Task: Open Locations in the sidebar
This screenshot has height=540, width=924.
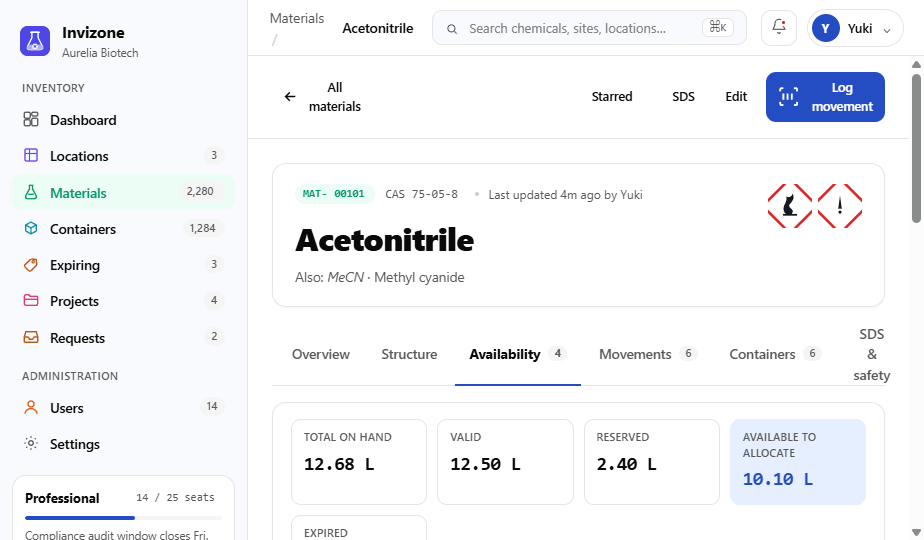Action: [123, 156]
